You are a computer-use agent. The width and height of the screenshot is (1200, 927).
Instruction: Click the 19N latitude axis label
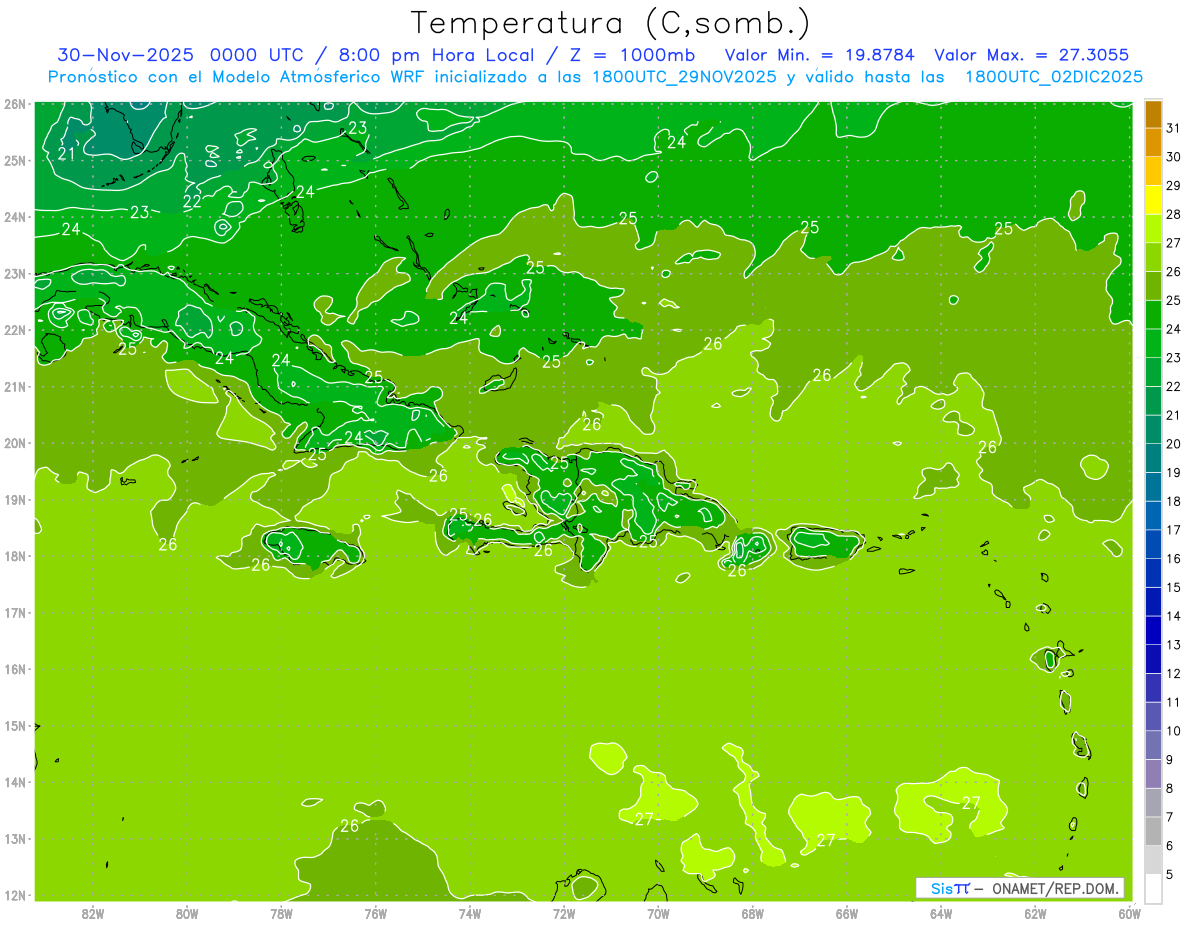[15, 499]
